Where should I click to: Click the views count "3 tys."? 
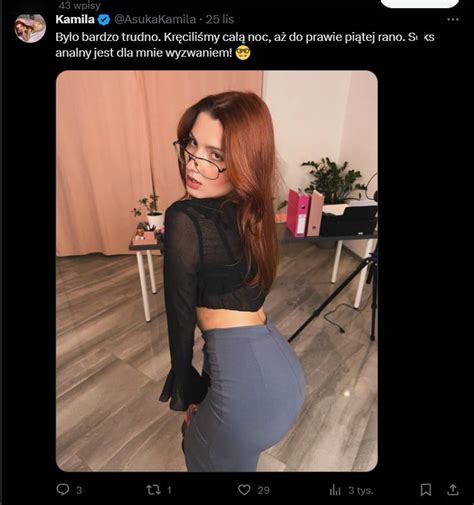click(x=361, y=490)
